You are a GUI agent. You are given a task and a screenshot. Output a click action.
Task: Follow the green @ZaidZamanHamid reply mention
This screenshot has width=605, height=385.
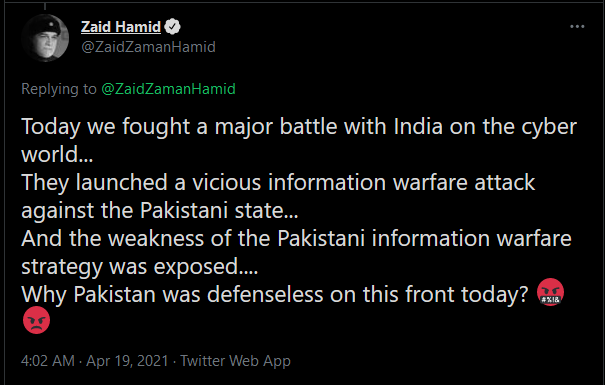(x=168, y=89)
